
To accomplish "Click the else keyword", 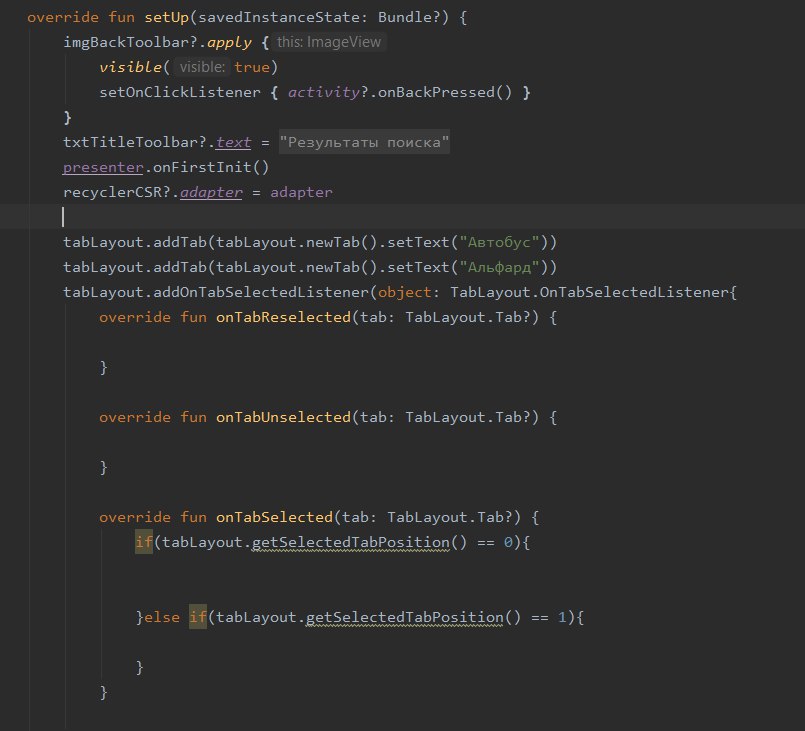I will click(x=162, y=617).
